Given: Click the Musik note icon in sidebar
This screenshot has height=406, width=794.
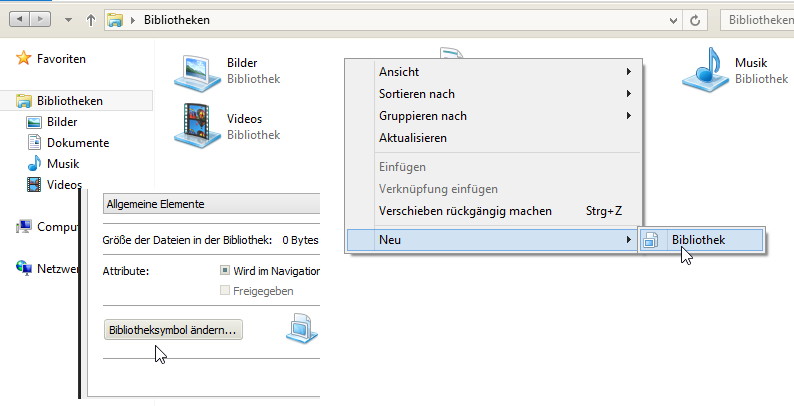Looking at the screenshot, I should point(34,163).
